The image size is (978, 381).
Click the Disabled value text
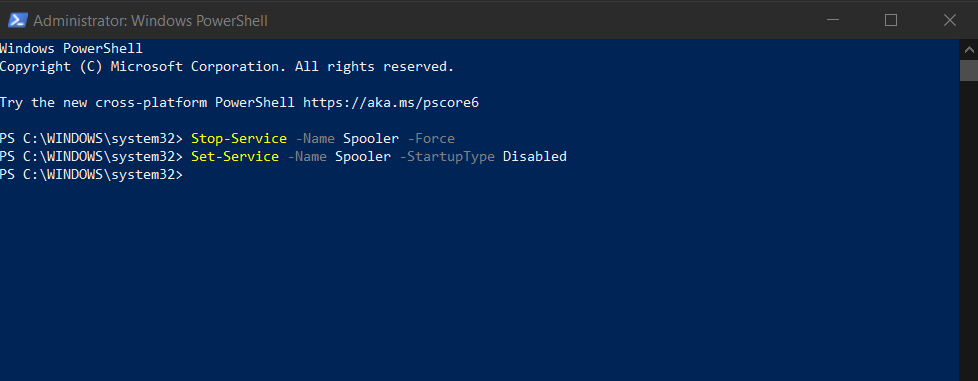point(535,157)
